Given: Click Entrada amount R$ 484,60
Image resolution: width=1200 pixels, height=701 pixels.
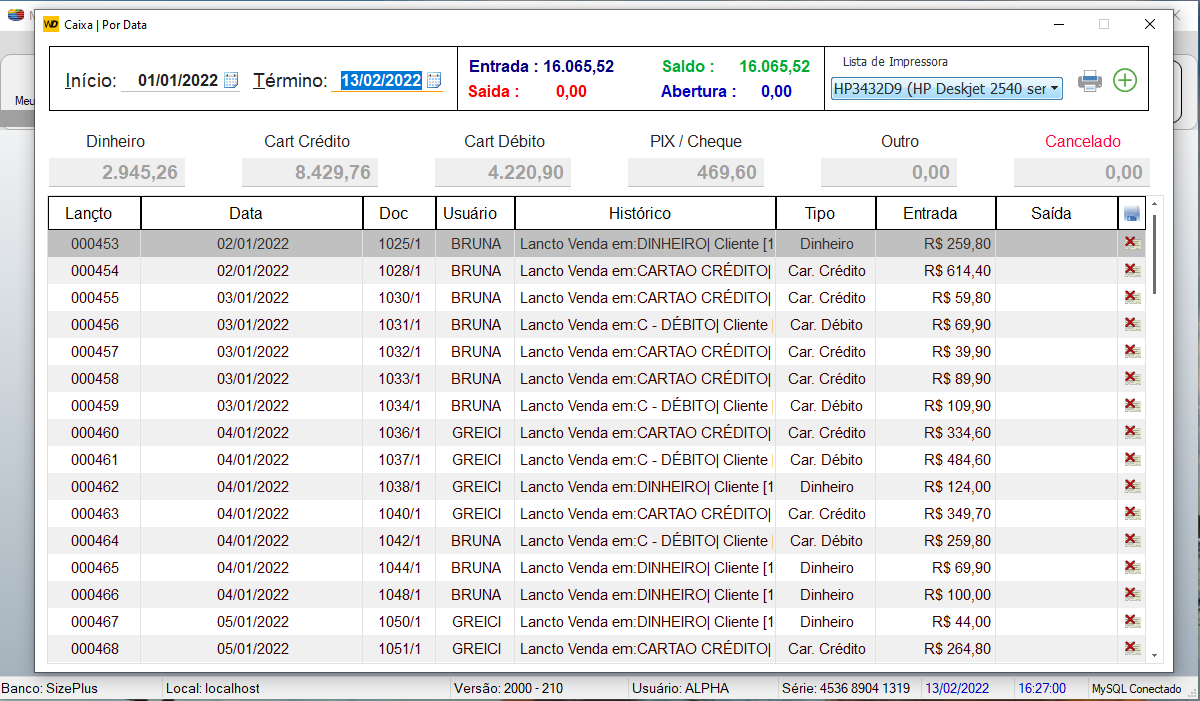Looking at the screenshot, I should pyautogui.click(x=958, y=460).
